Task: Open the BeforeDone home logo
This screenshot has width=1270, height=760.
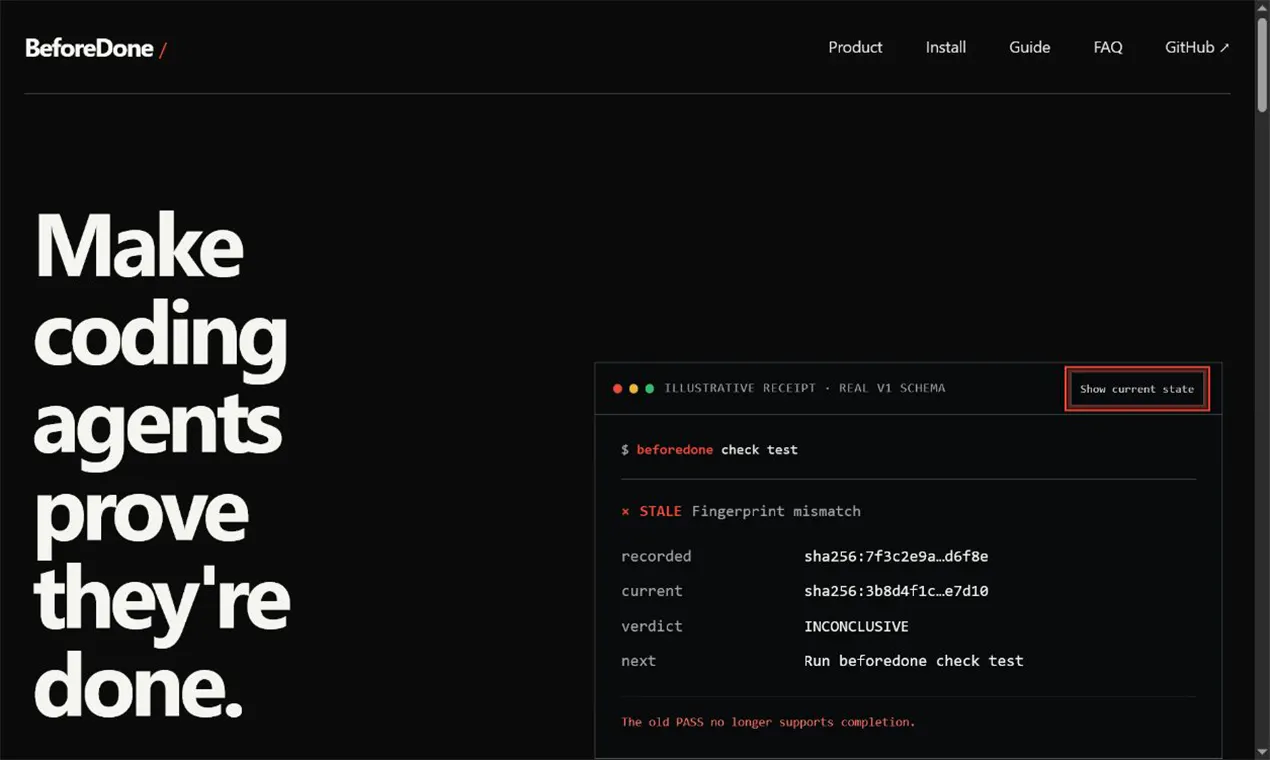Action: point(95,48)
